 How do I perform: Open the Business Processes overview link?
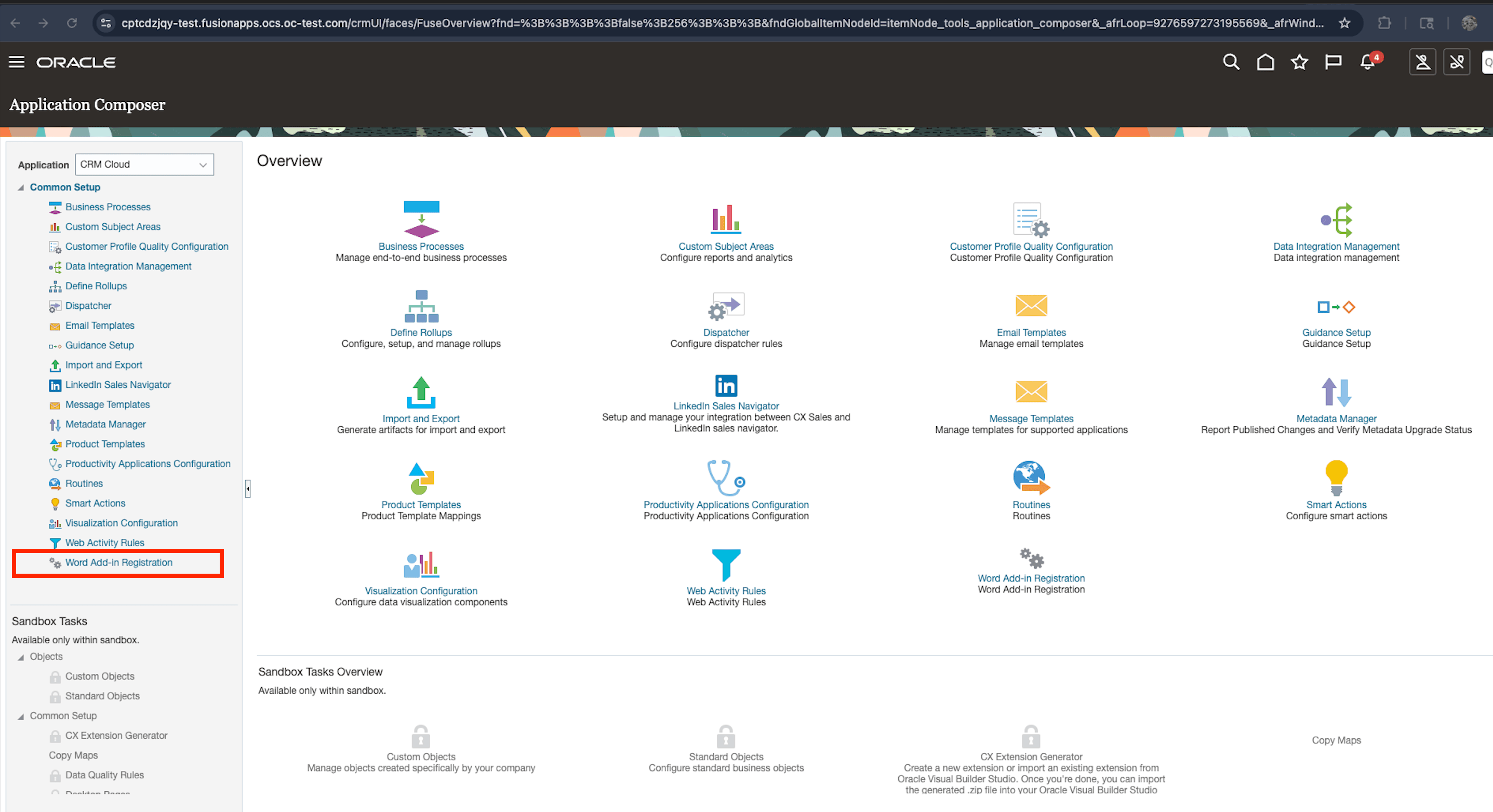tap(421, 246)
